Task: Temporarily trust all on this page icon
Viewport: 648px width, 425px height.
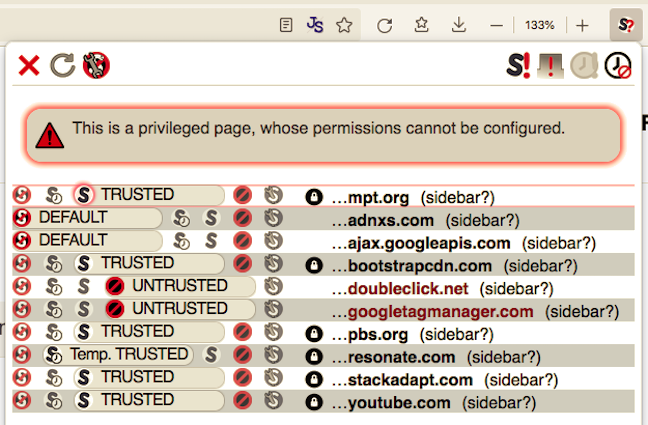Action: coord(584,65)
